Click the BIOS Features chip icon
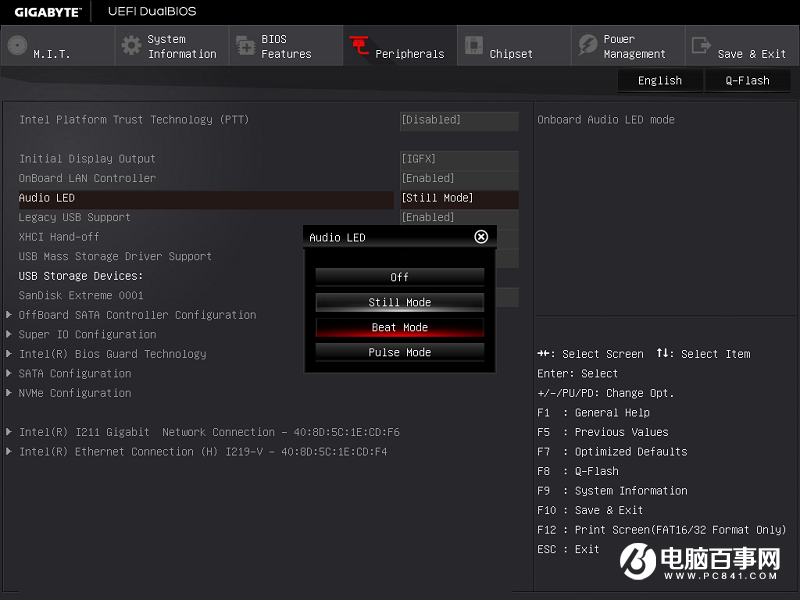This screenshot has width=800, height=600. tap(245, 46)
